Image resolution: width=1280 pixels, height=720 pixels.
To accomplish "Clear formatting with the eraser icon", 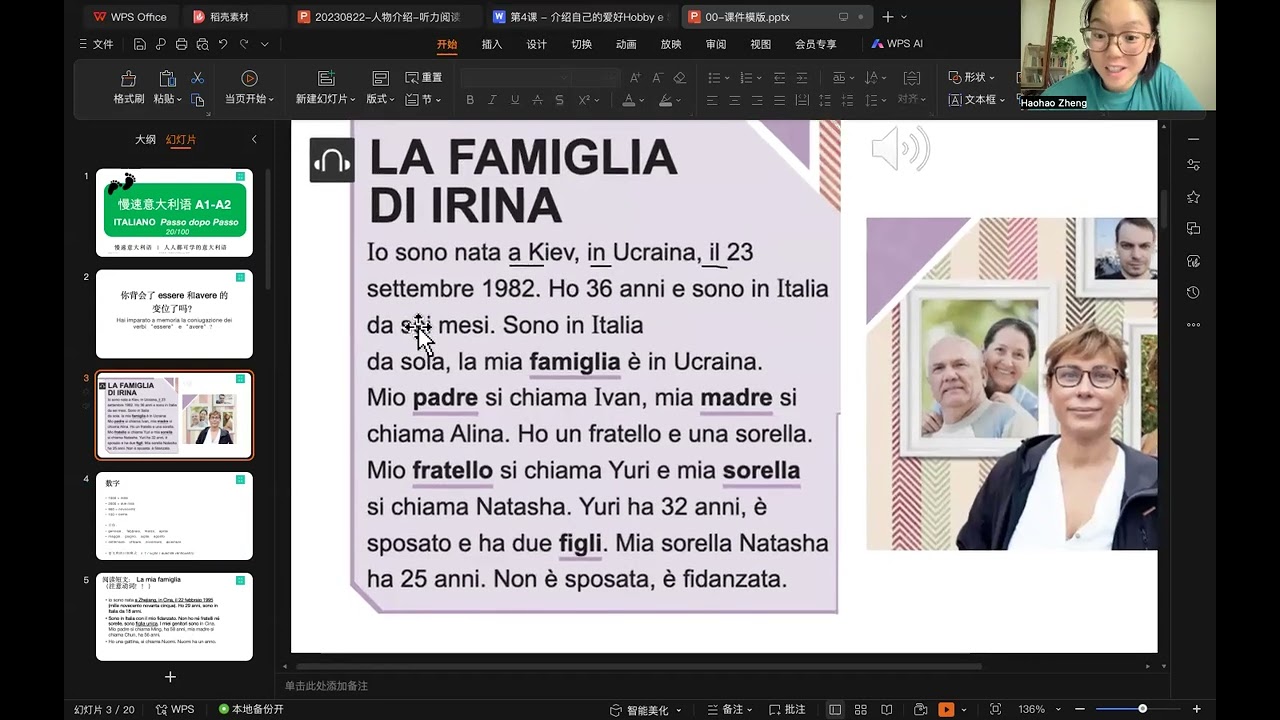I will click(x=680, y=77).
